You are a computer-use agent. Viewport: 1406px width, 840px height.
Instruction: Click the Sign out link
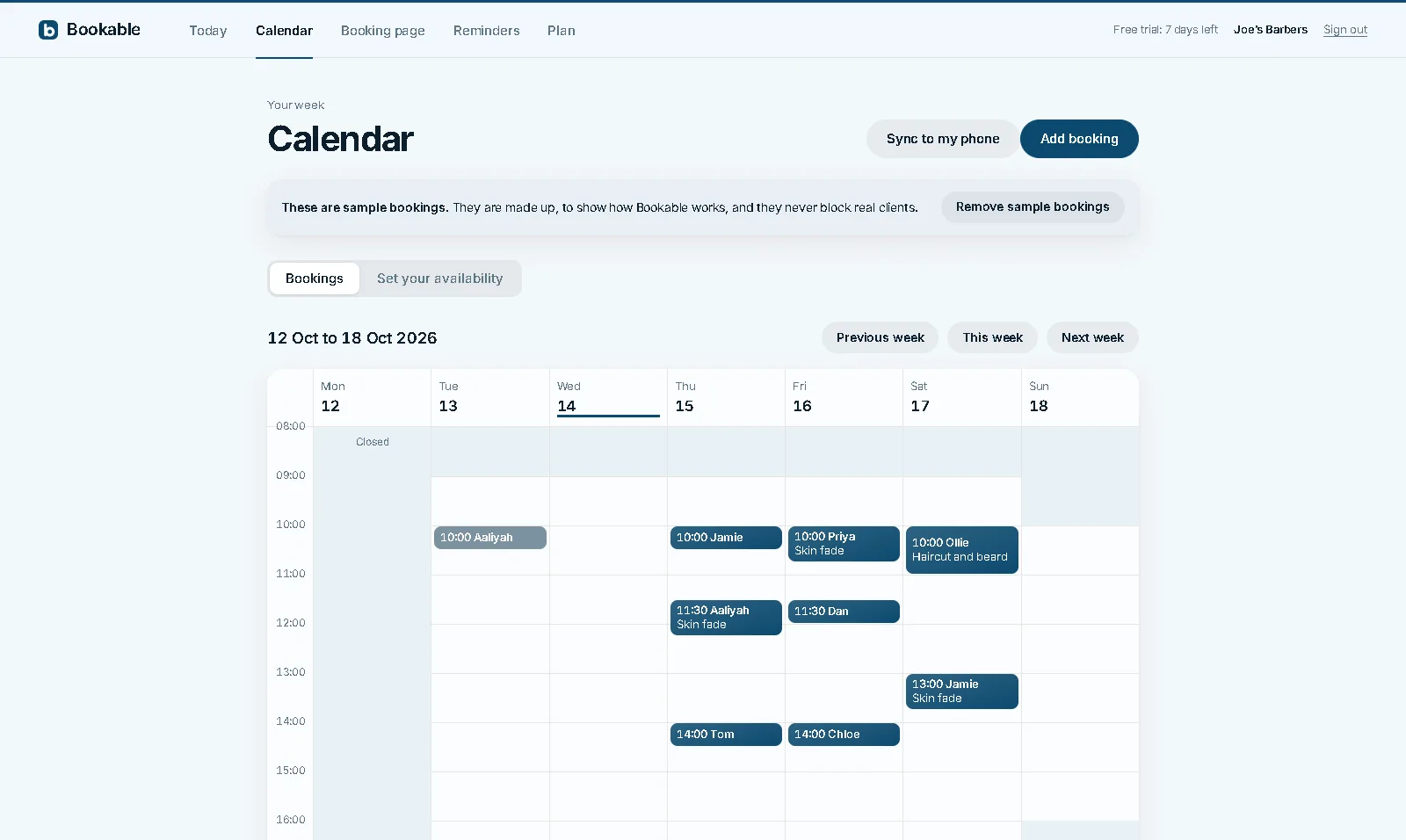1345,30
